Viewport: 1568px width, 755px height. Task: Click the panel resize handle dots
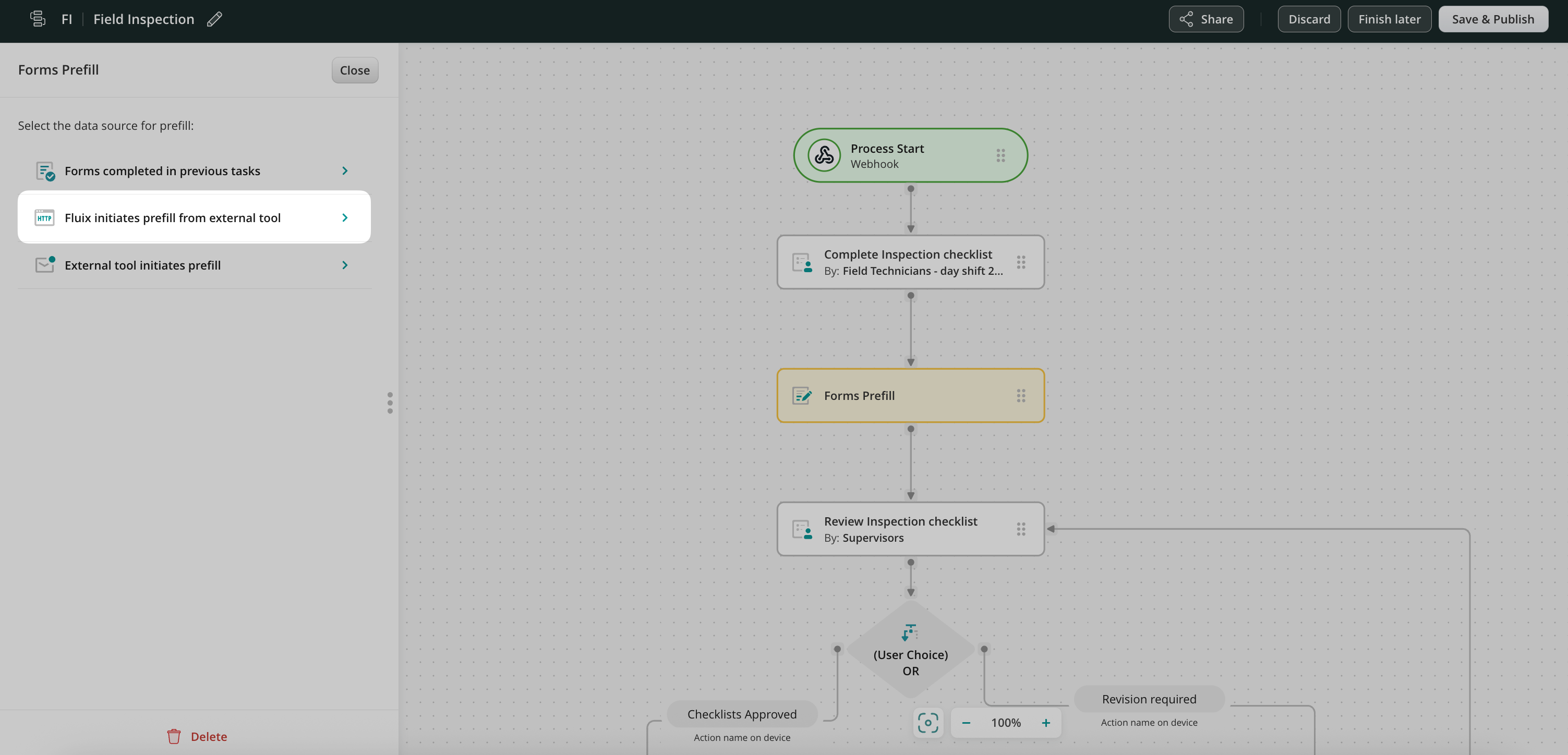tap(390, 403)
